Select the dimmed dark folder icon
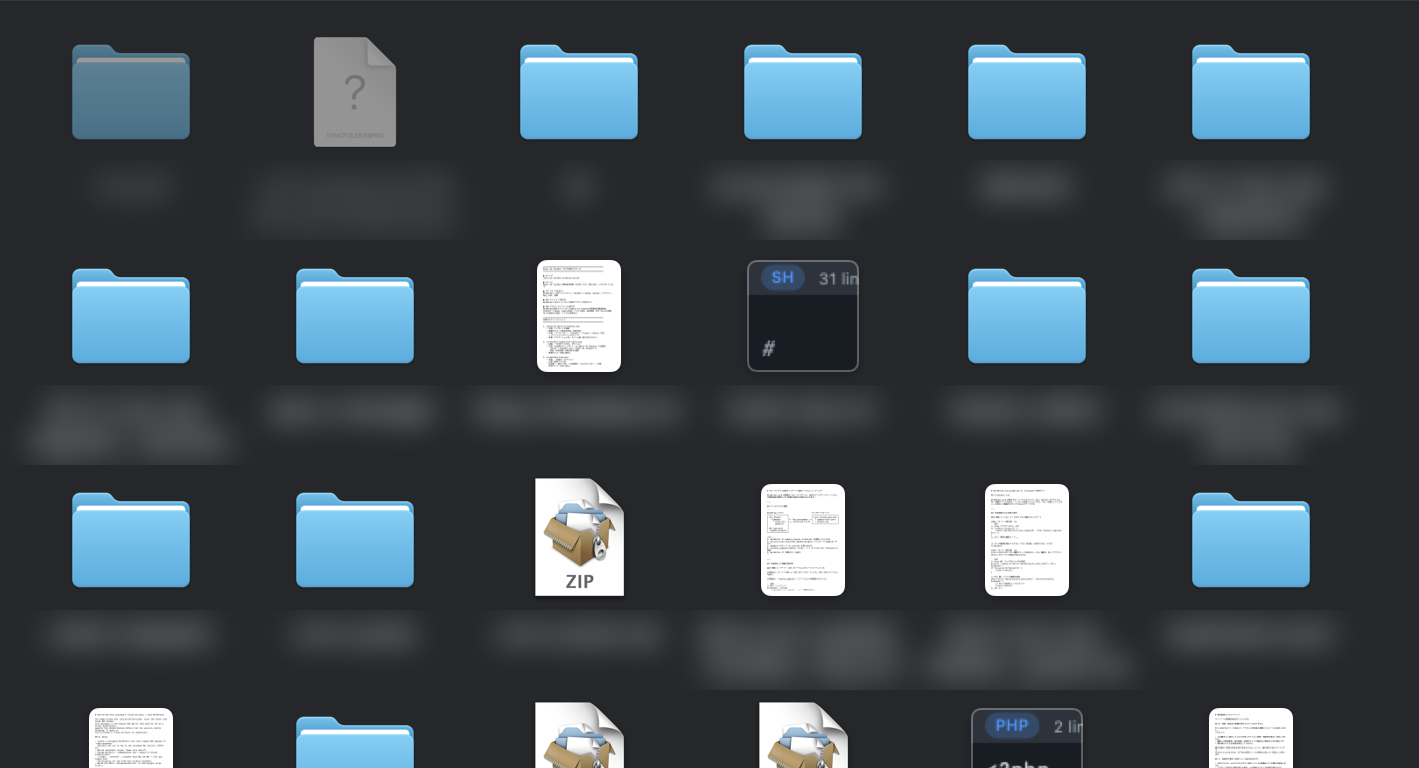This screenshot has height=768, width=1419. coord(131,92)
